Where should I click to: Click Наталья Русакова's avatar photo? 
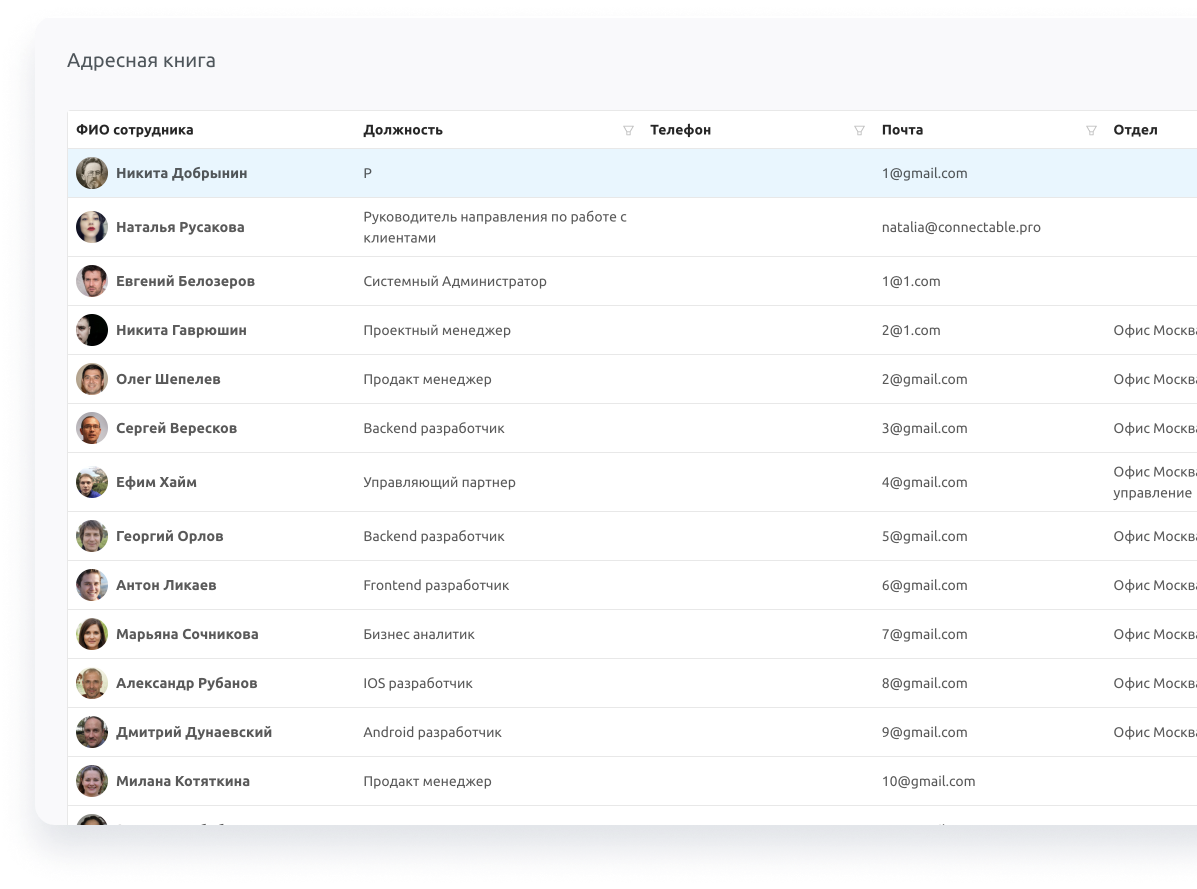coord(91,226)
